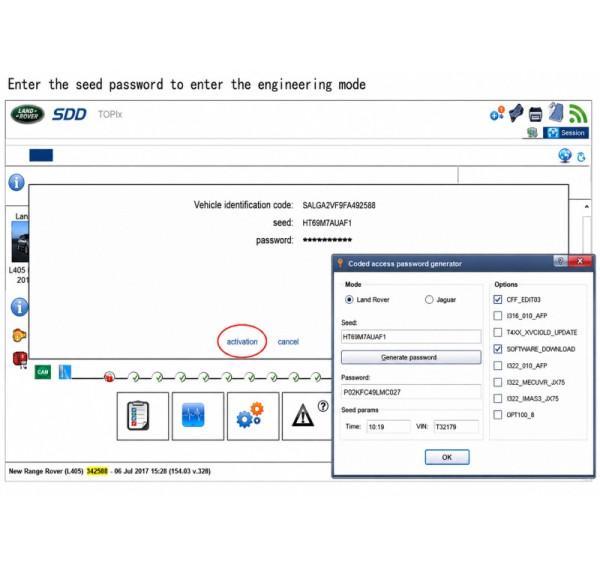The width and height of the screenshot is (600, 570).
Task: Click the green CAN network icon
Action: (43, 372)
